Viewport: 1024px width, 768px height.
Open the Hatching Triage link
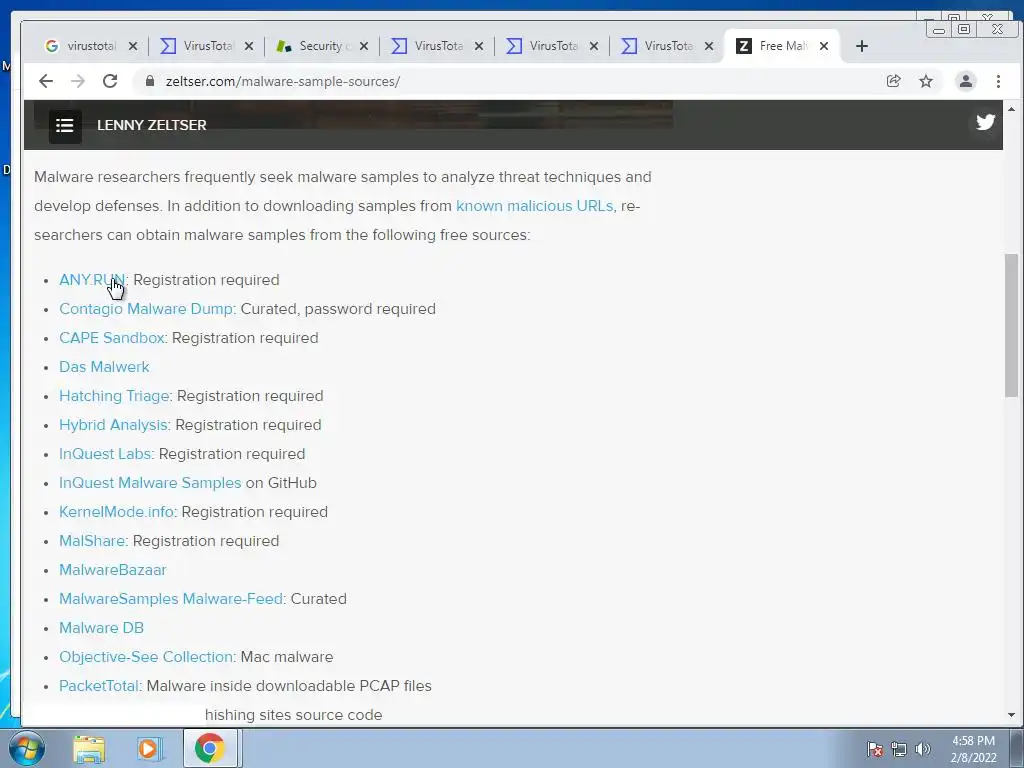click(114, 396)
